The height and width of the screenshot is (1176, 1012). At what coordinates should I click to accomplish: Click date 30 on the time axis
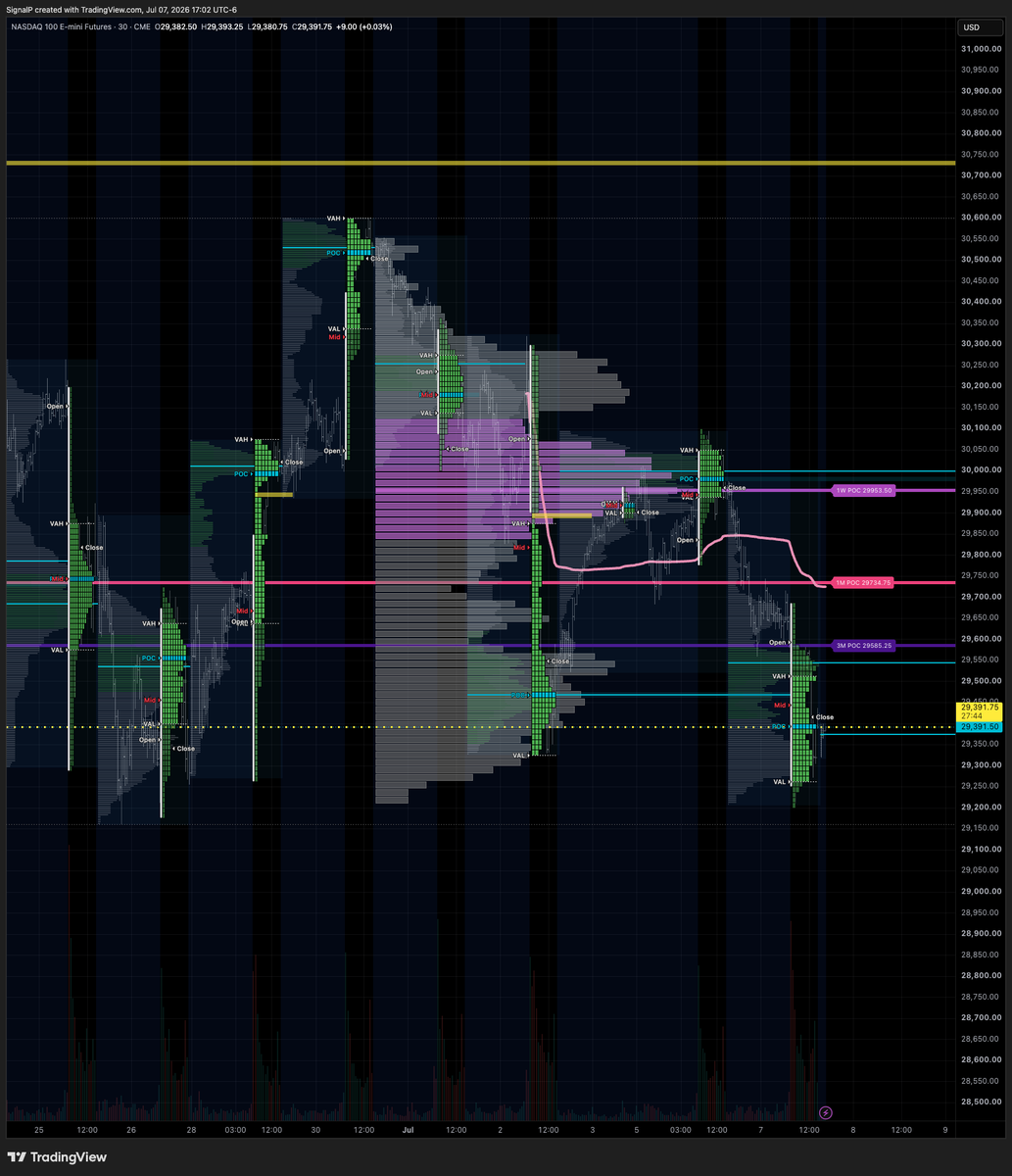pyautogui.click(x=315, y=1130)
